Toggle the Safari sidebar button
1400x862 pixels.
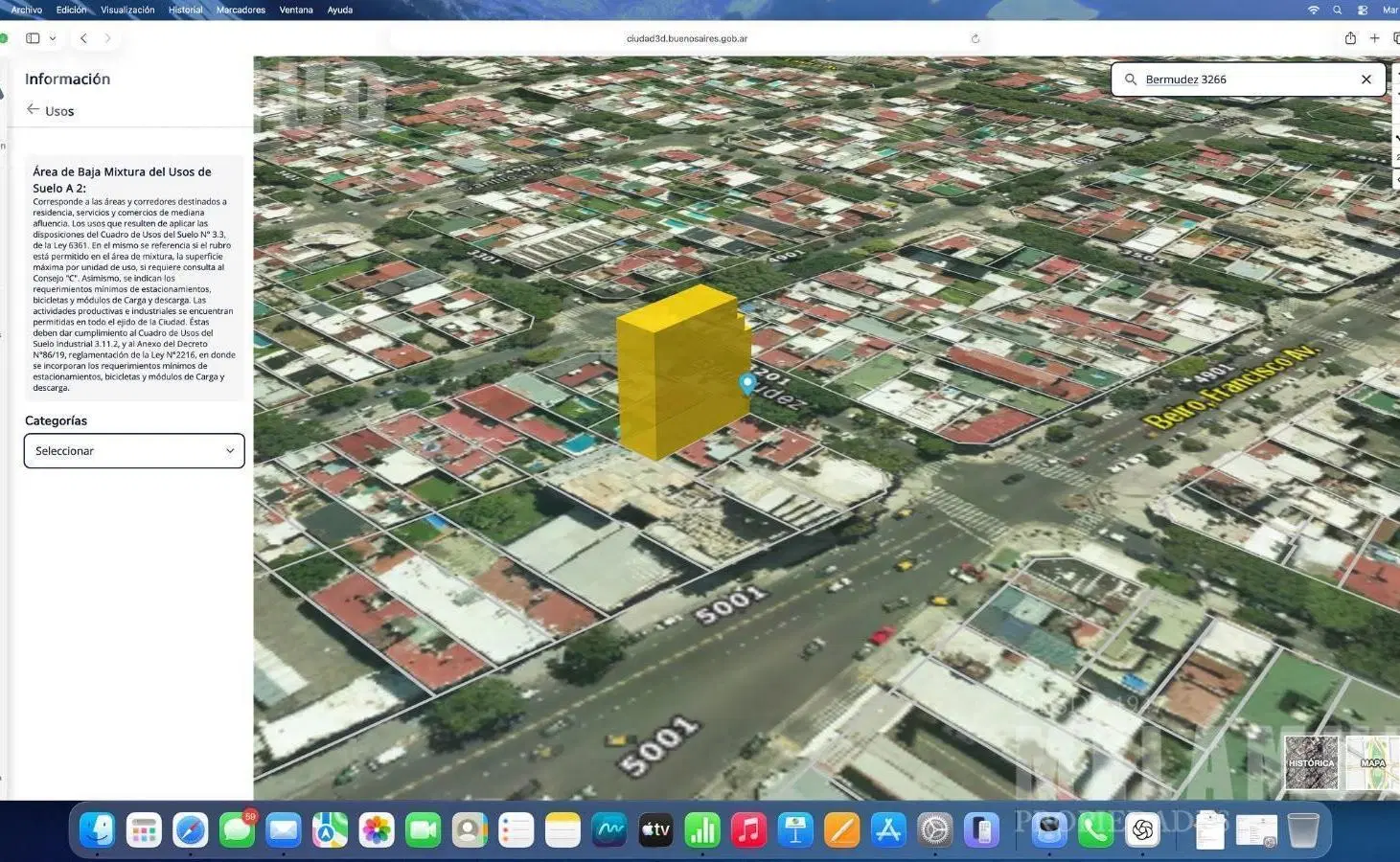33,38
